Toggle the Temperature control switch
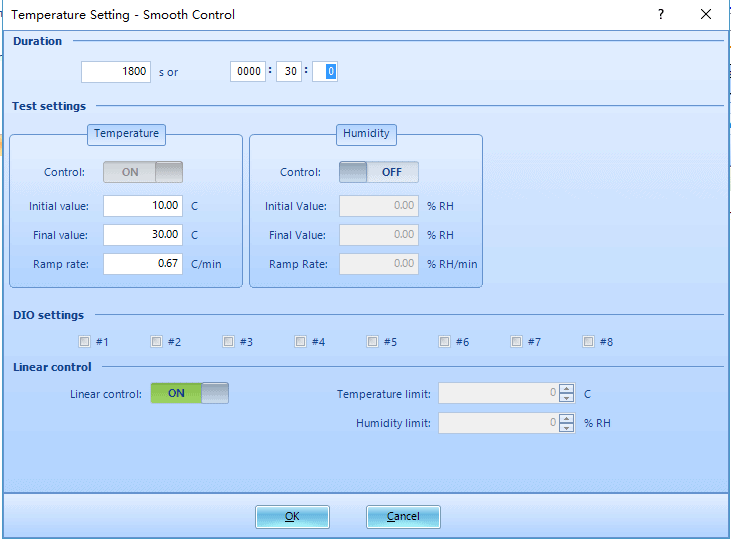Image resolution: width=731 pixels, height=539 pixels. pyautogui.click(x=143, y=172)
